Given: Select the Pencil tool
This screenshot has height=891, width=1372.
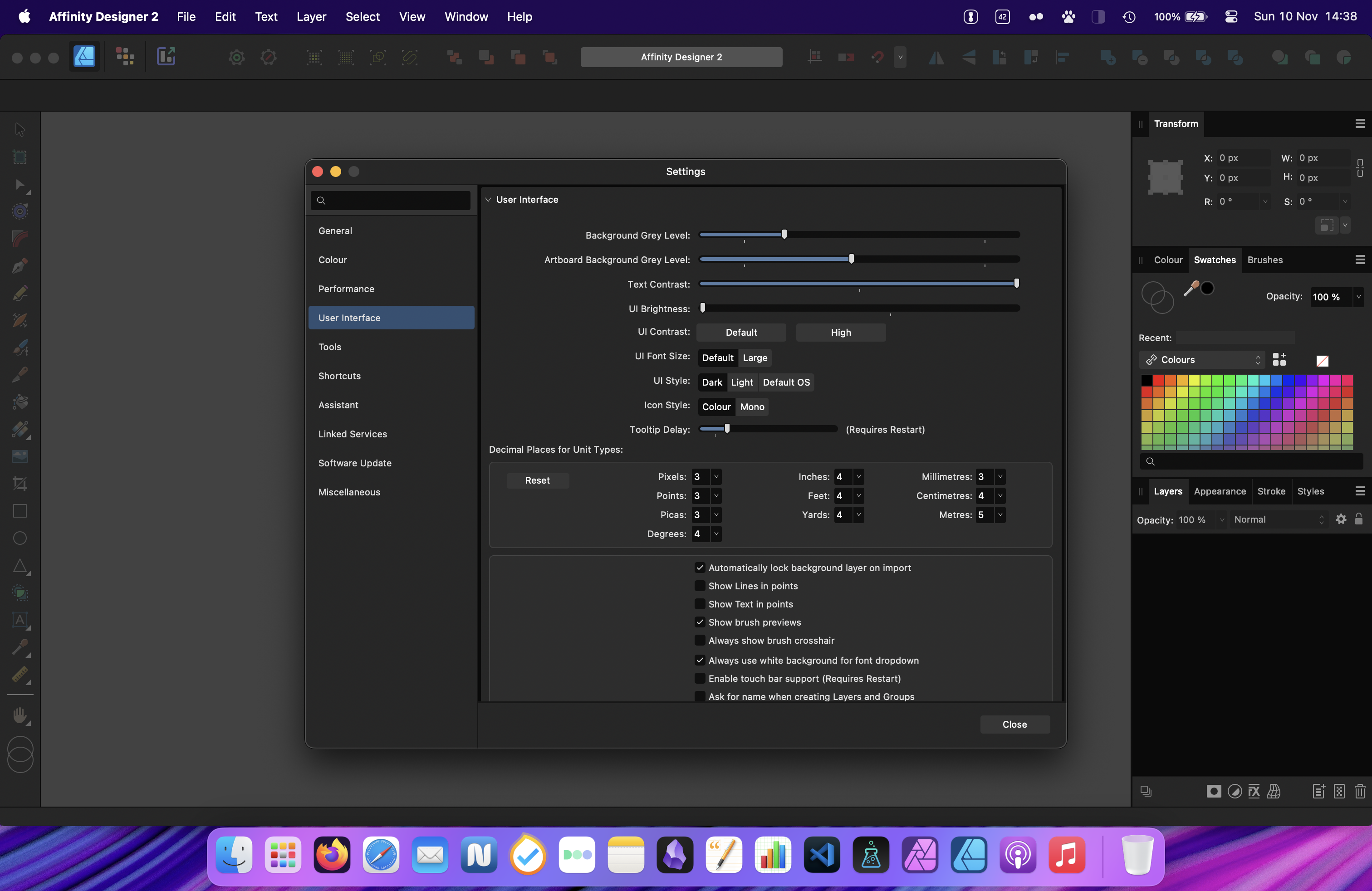Looking at the screenshot, I should pos(20,293).
